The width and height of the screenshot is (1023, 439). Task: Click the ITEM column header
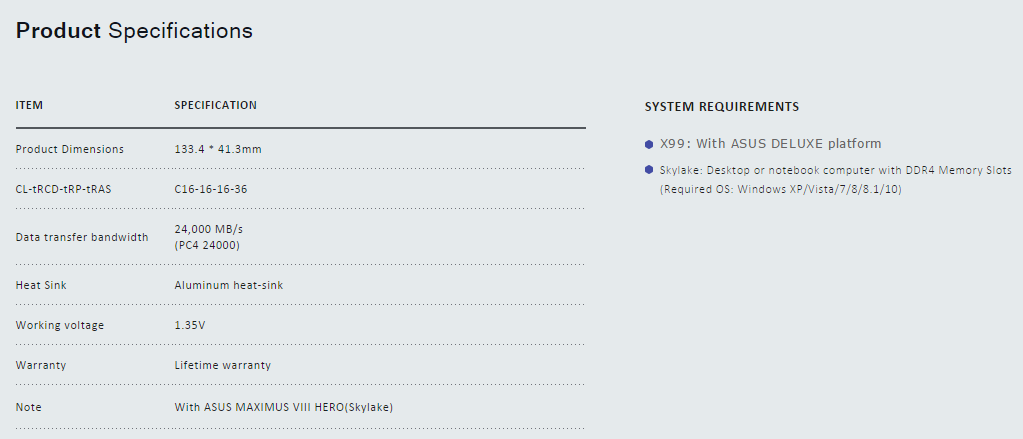[x=29, y=105]
